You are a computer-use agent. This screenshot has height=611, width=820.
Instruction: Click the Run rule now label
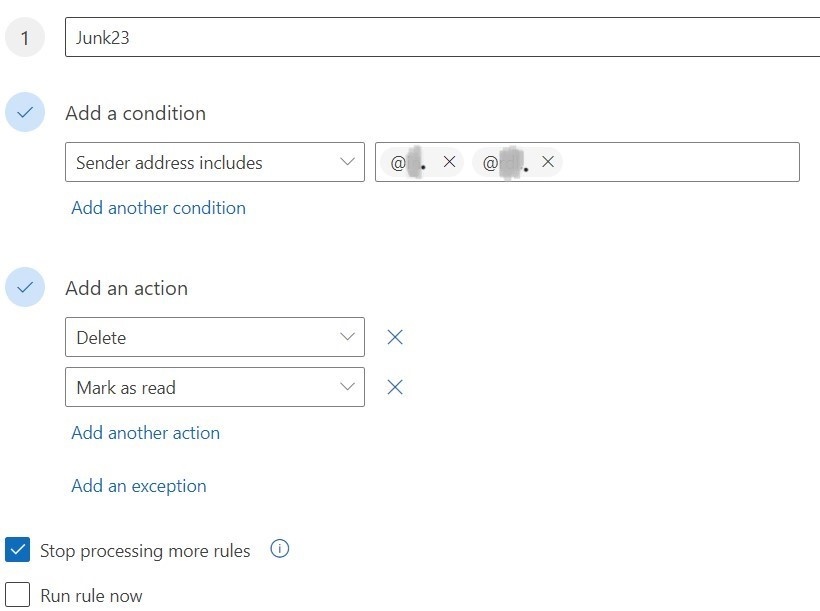(x=92, y=596)
